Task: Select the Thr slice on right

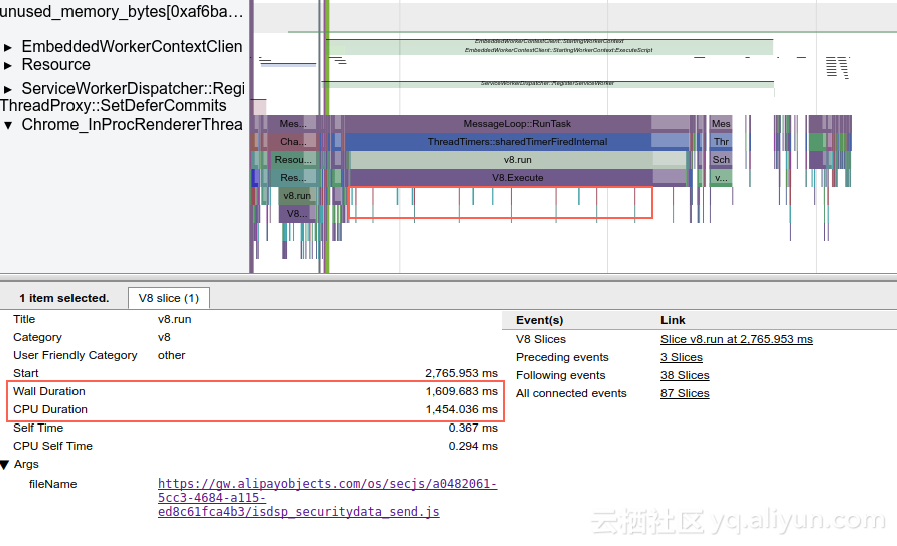Action: (x=721, y=141)
